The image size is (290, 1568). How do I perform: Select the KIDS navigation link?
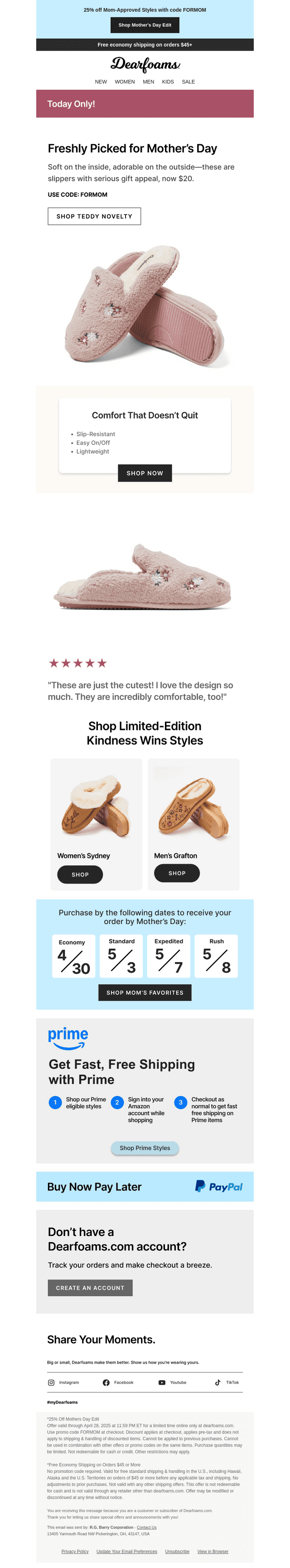pos(168,82)
